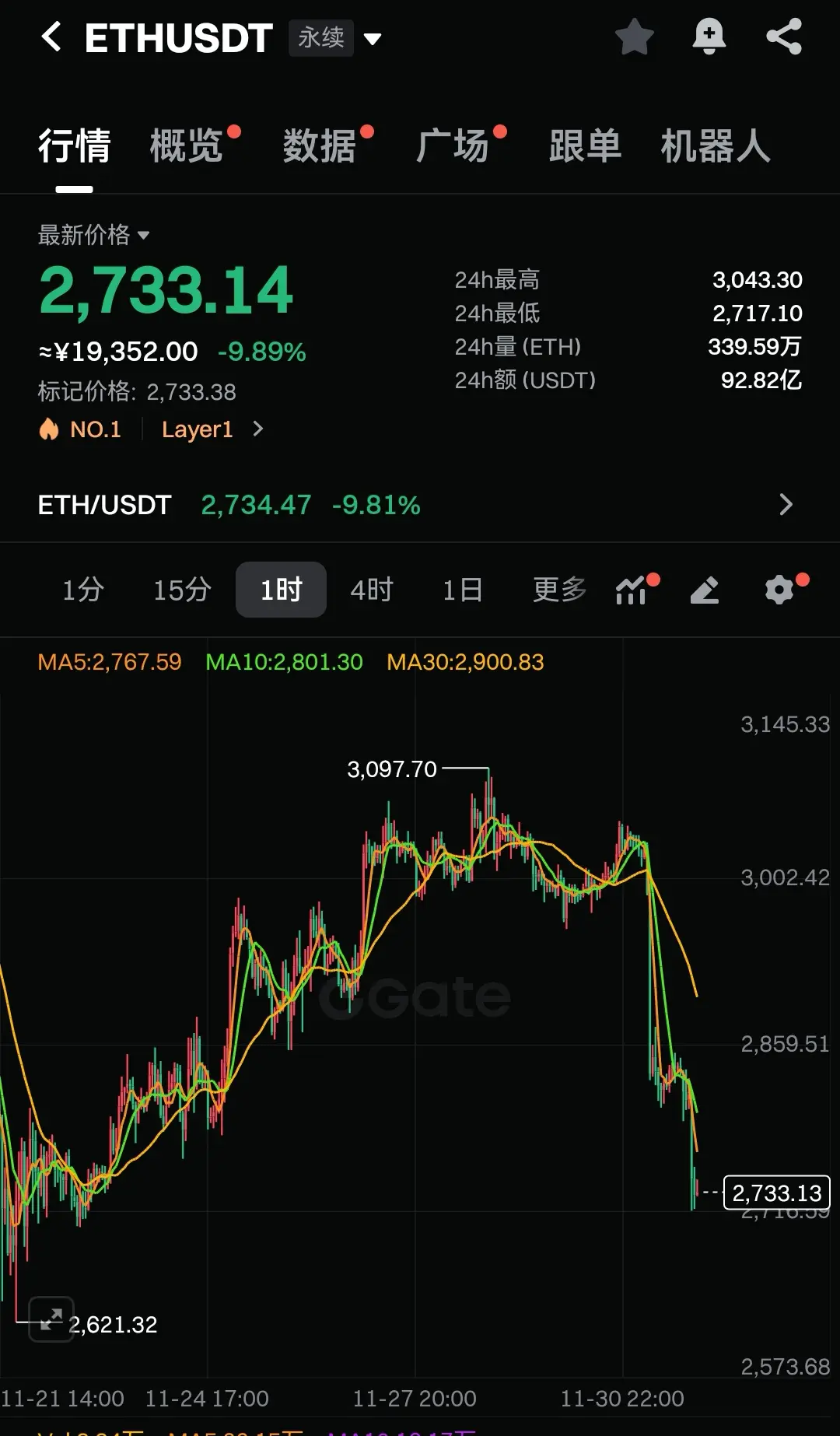The width and height of the screenshot is (840, 1436).
Task: Expand the Layer1 category chevron
Action: point(258,429)
